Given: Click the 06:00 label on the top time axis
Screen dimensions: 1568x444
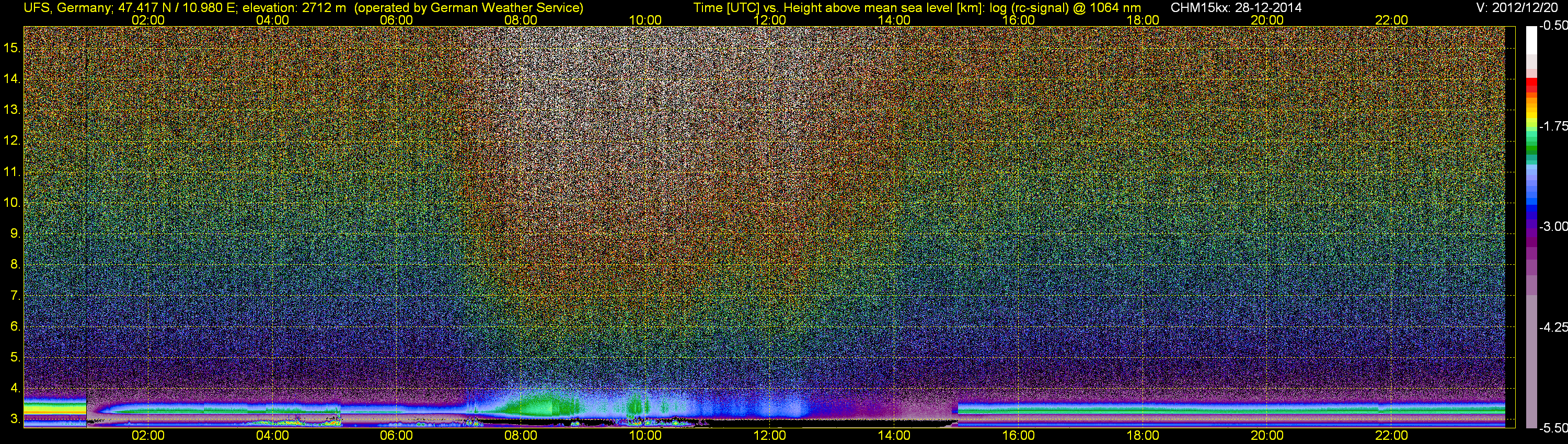Looking at the screenshot, I should click(396, 20).
